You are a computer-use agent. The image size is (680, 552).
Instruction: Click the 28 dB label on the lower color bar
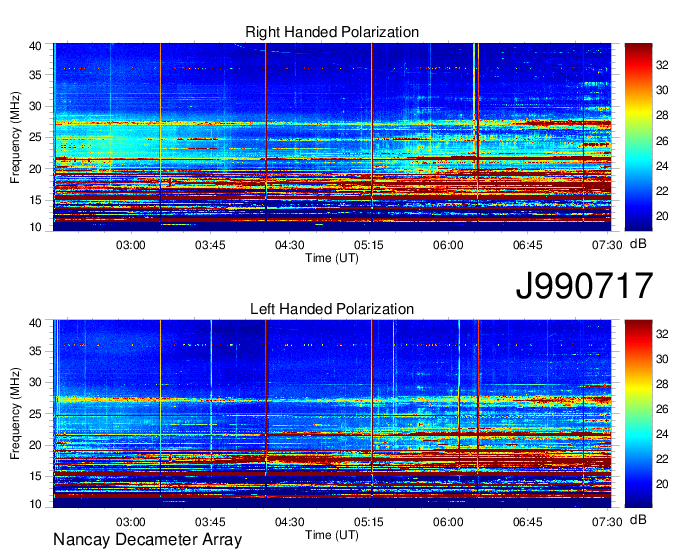[x=662, y=384]
